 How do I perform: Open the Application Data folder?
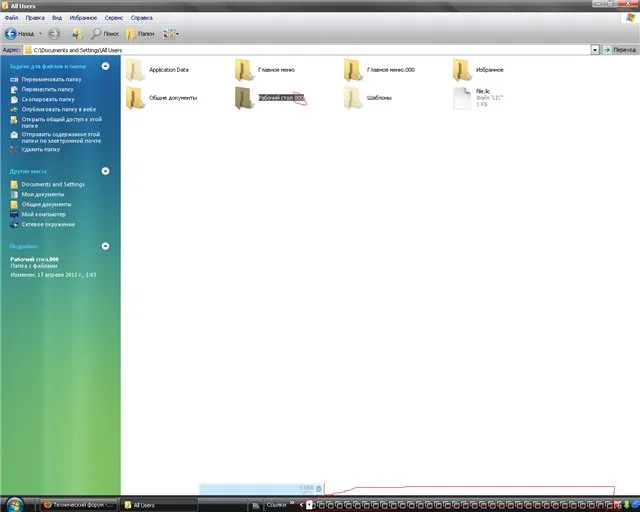[x=135, y=70]
